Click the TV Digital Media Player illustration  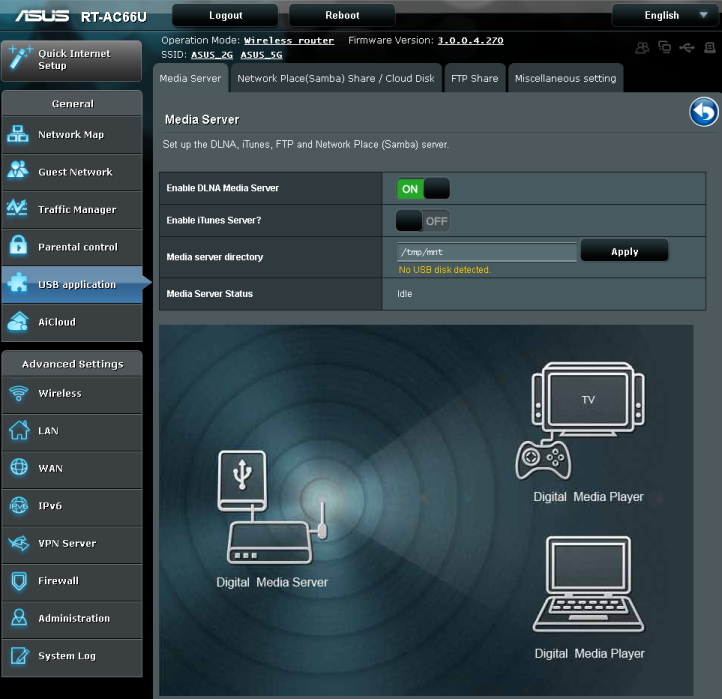580,421
